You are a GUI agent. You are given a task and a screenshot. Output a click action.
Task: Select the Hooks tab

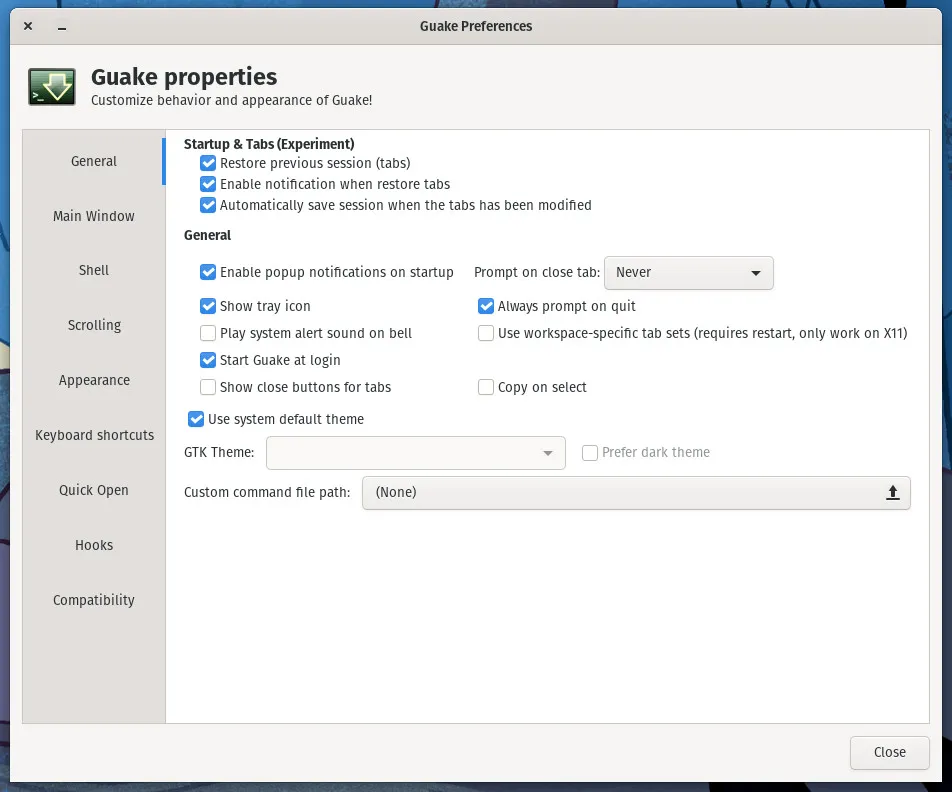point(94,545)
